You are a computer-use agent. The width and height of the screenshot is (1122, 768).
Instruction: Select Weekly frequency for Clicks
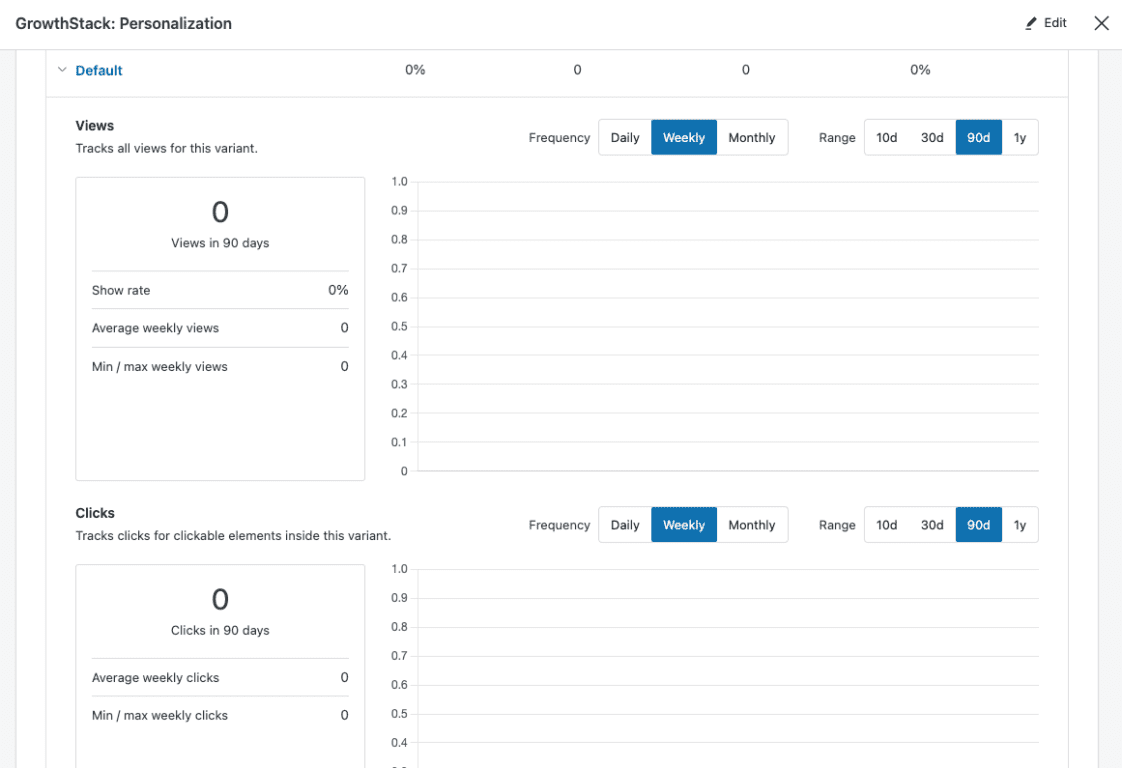(684, 525)
